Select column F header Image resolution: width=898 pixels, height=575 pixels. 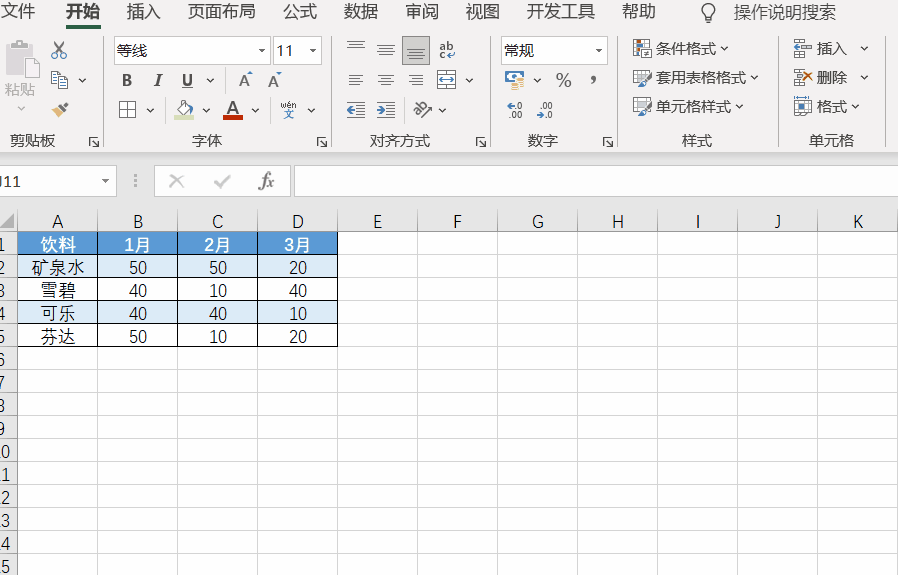point(458,221)
